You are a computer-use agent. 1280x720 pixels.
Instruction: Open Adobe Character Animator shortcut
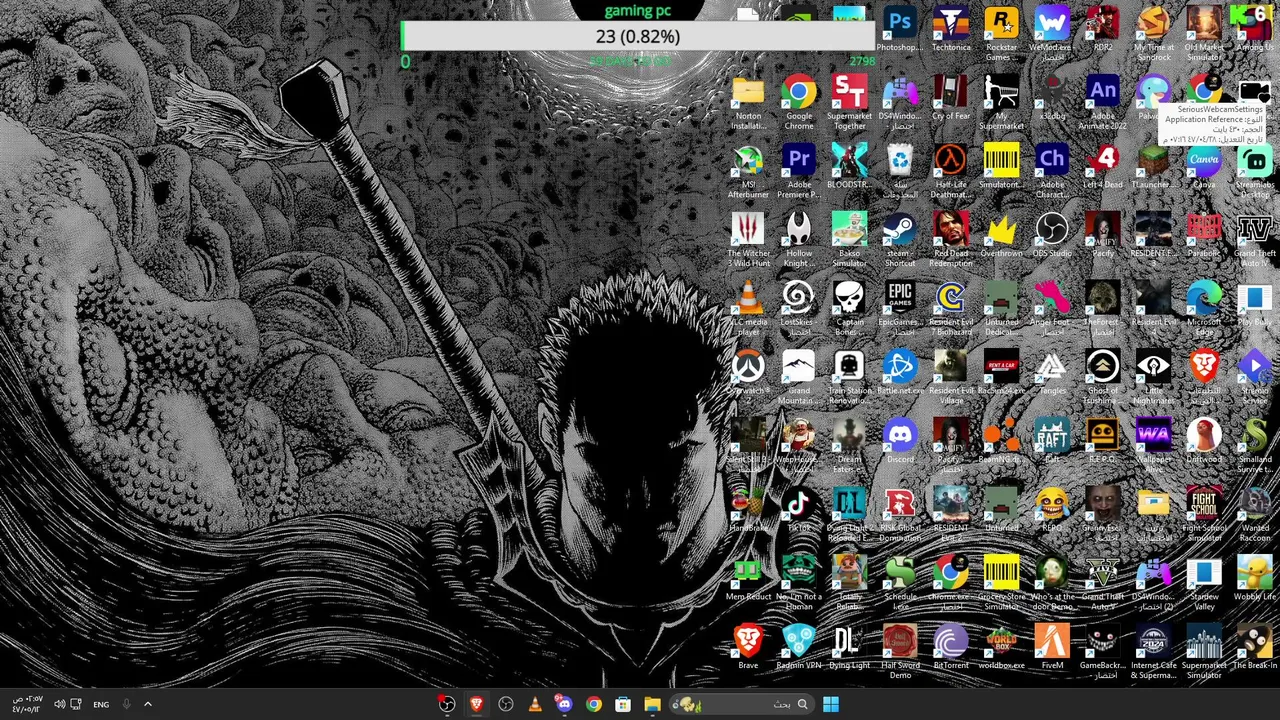(1051, 172)
